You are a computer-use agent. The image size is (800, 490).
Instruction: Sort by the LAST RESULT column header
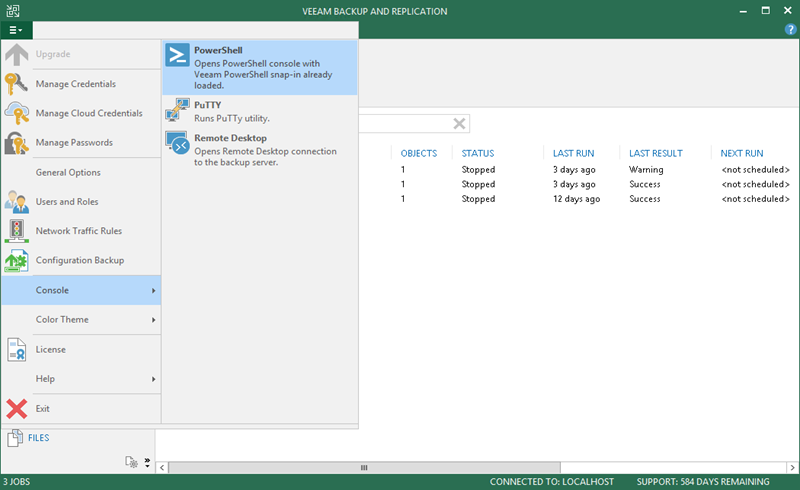click(656, 153)
